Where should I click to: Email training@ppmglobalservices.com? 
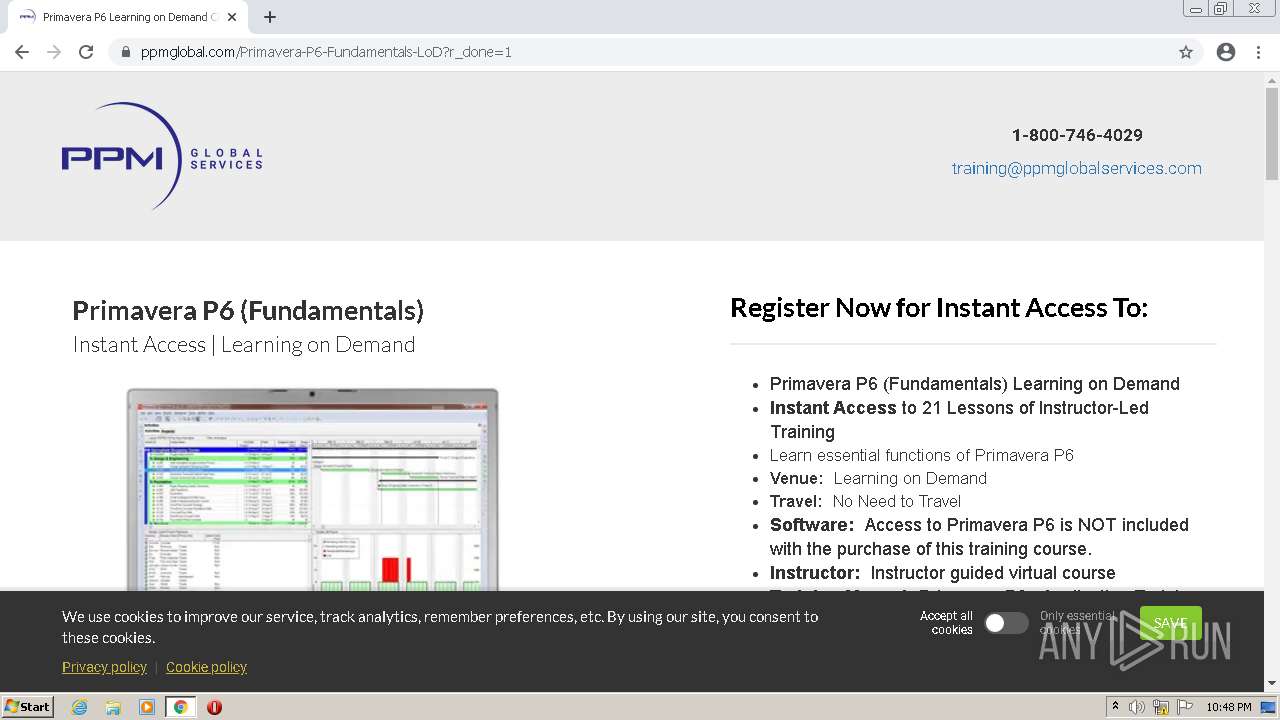(1076, 168)
